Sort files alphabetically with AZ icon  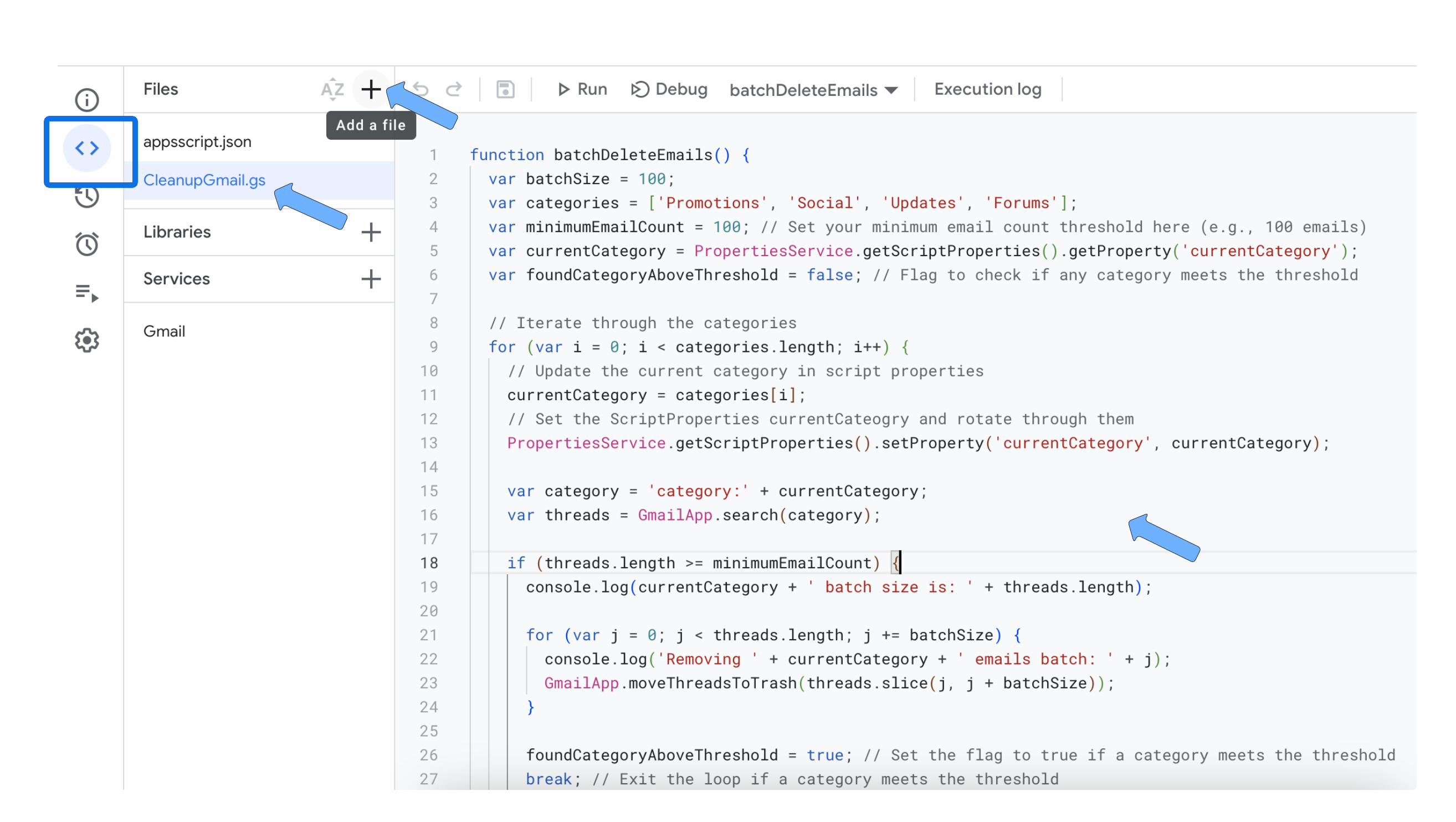tap(332, 89)
